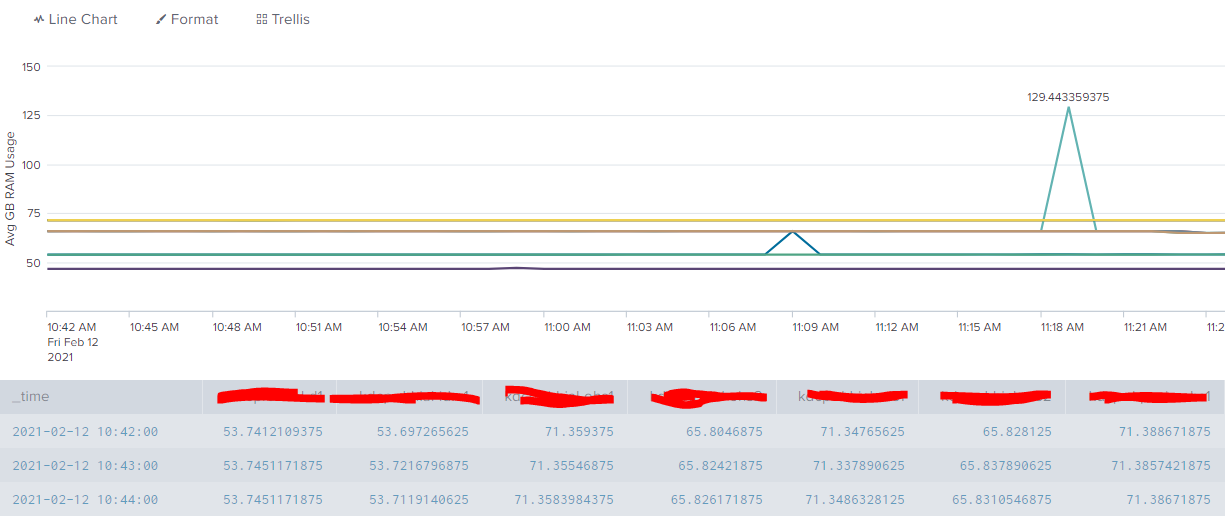Image resolution: width=1225 pixels, height=516 pixels.
Task: Select cell value 65.828125
Action: [x=1016, y=432]
